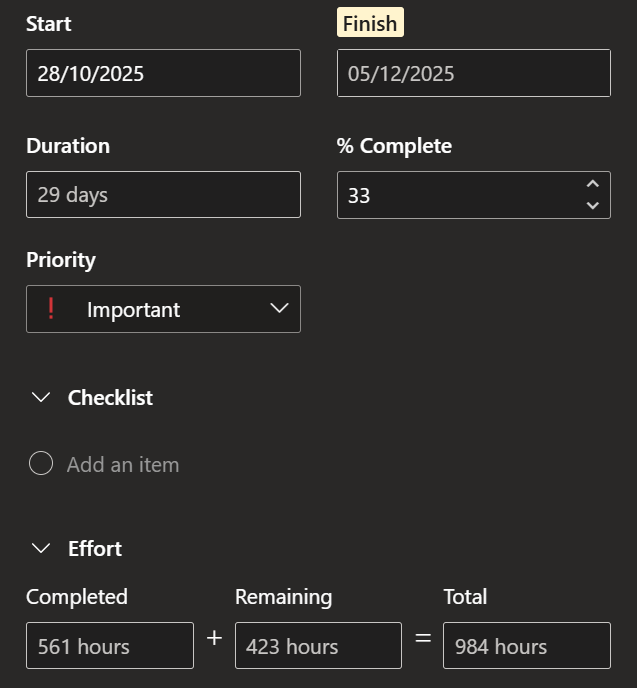The image size is (637, 688).
Task: Open the Priority dropdown showing Important
Action: (163, 309)
